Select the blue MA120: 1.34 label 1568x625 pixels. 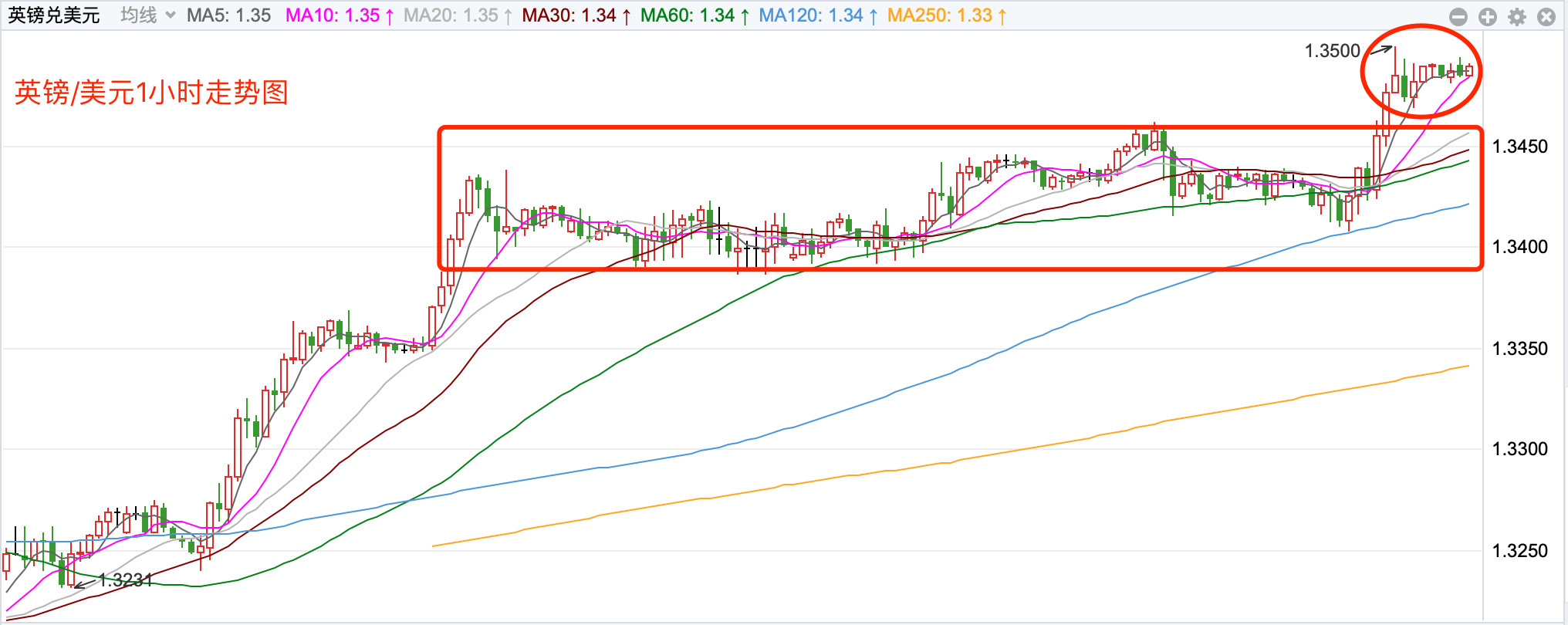click(x=818, y=15)
